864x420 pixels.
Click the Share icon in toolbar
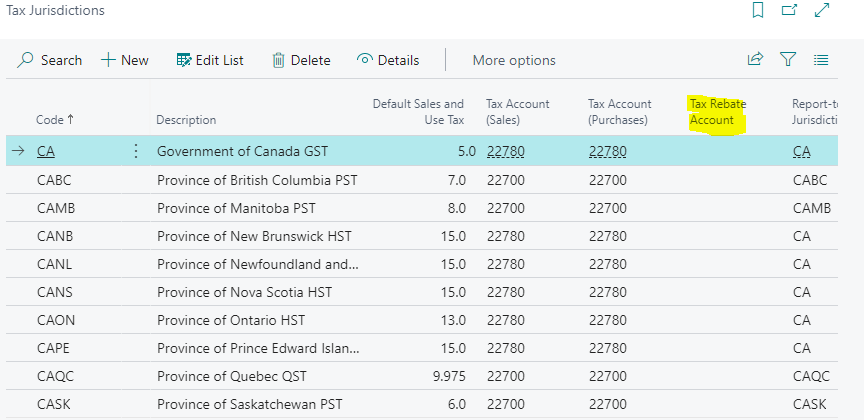[x=755, y=60]
